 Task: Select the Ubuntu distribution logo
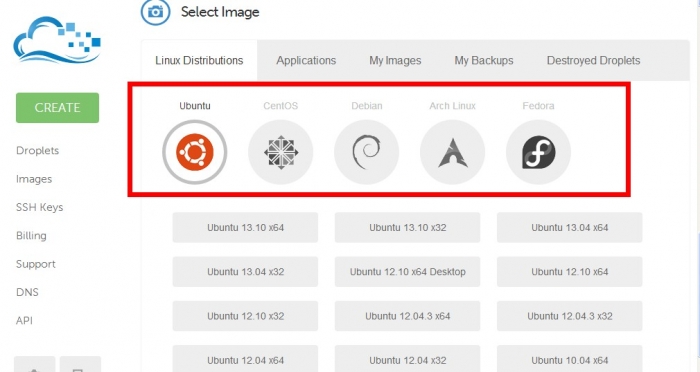[195, 152]
